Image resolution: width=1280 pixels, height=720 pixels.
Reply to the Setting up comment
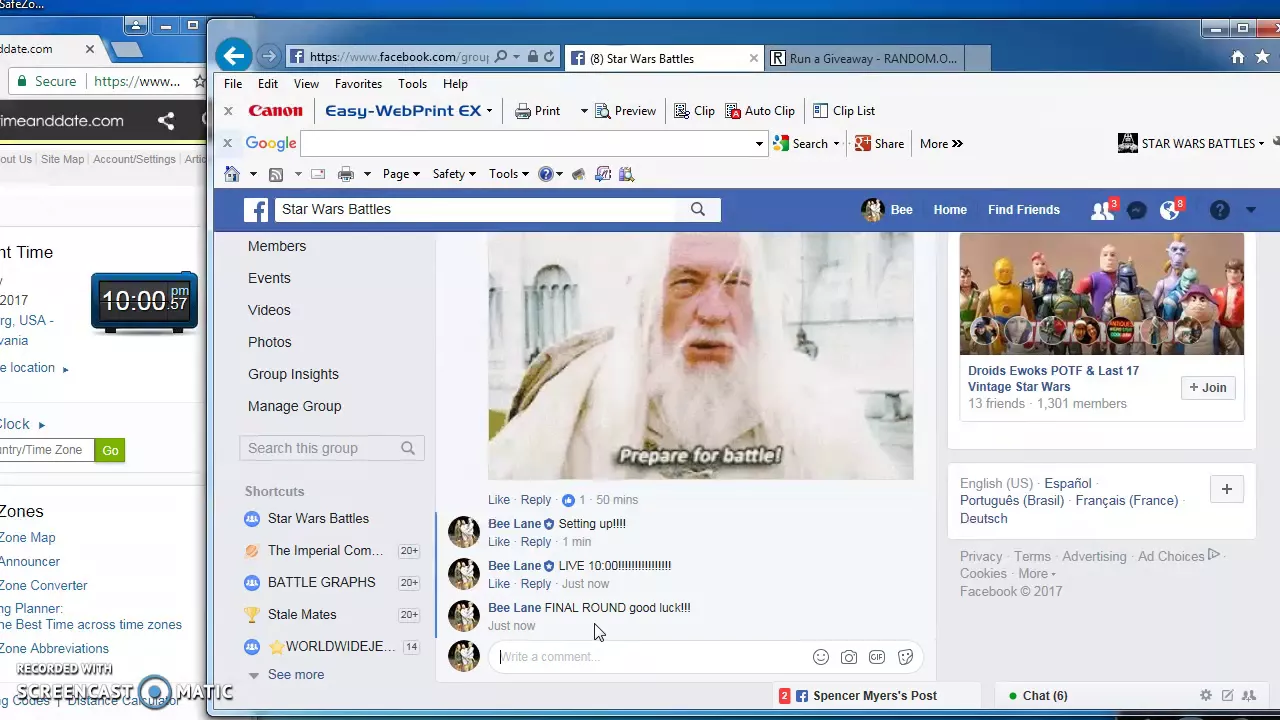point(536,542)
